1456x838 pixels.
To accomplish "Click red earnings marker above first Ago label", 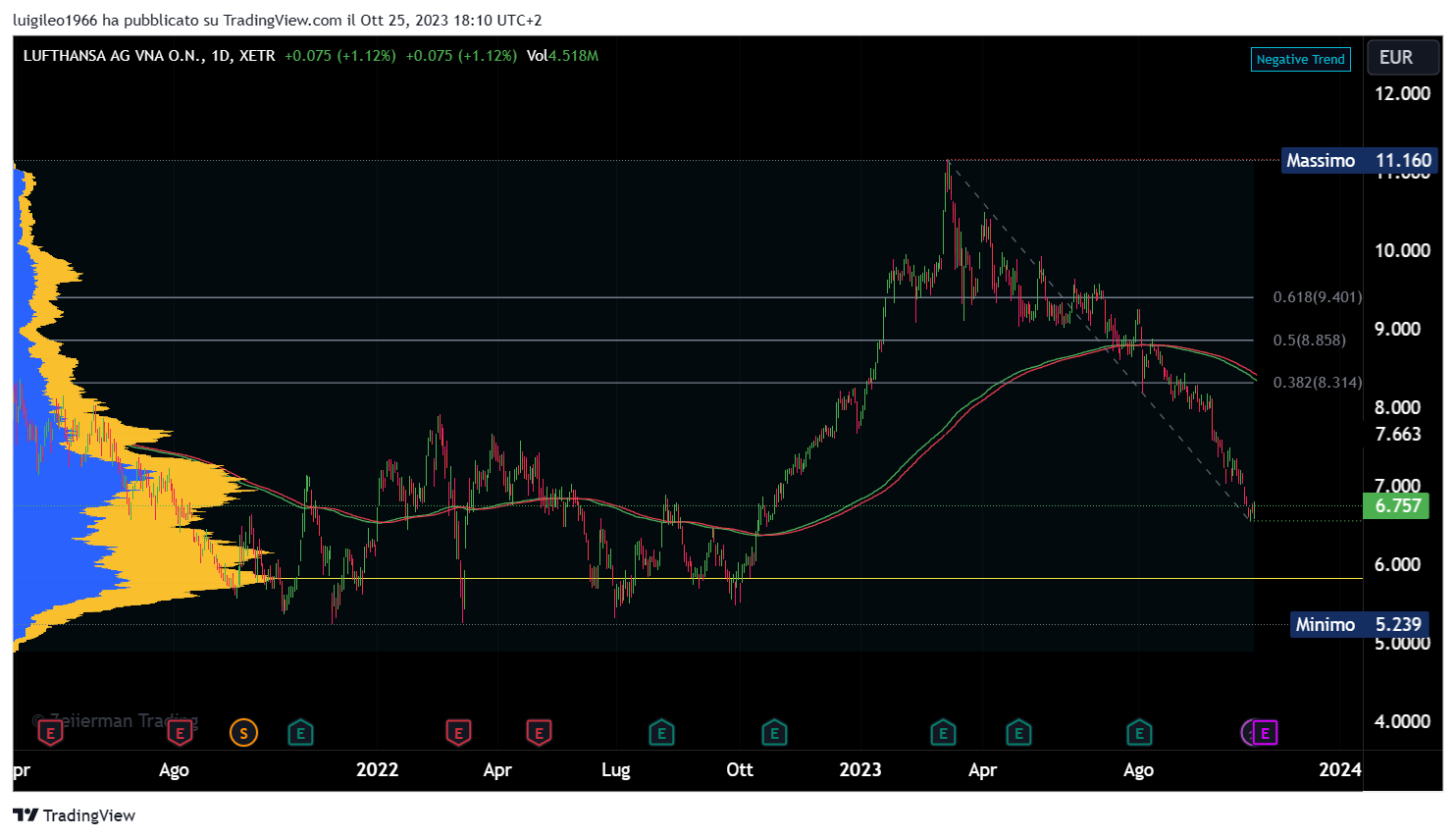I will [x=180, y=733].
